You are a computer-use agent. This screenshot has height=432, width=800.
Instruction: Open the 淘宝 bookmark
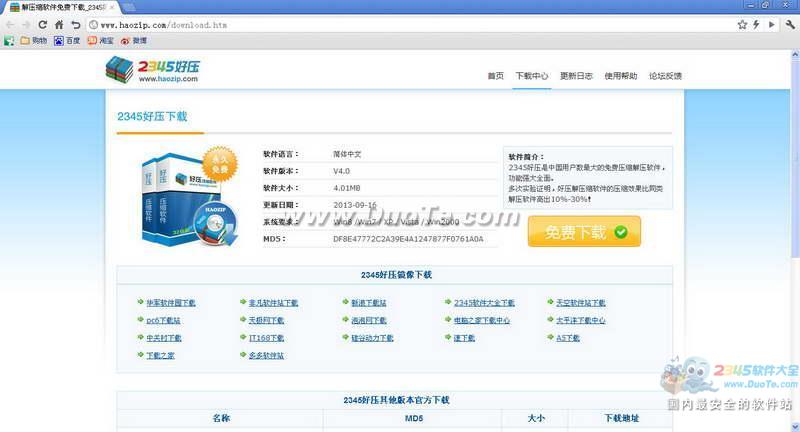click(x=100, y=41)
